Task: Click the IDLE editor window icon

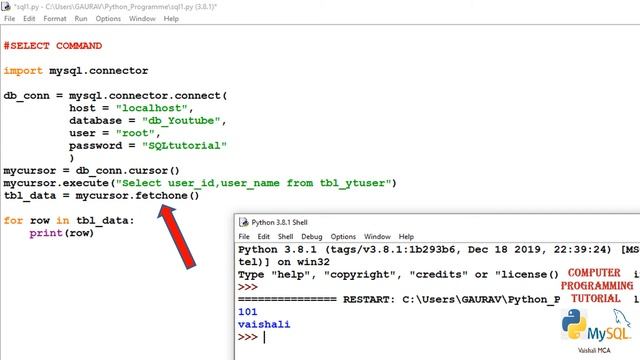Action: pyautogui.click(x=6, y=6)
